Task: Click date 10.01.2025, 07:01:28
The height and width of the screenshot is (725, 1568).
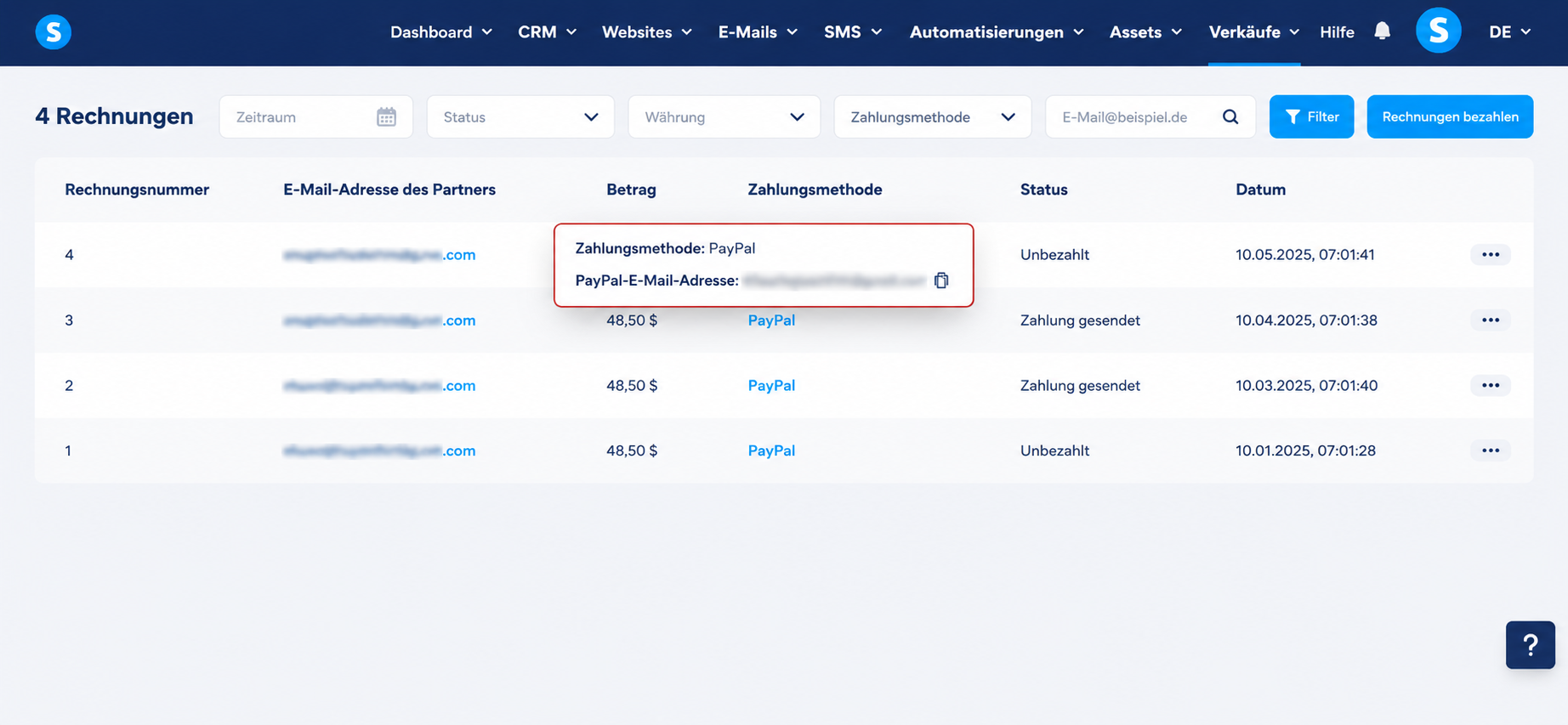Action: 1305,450
